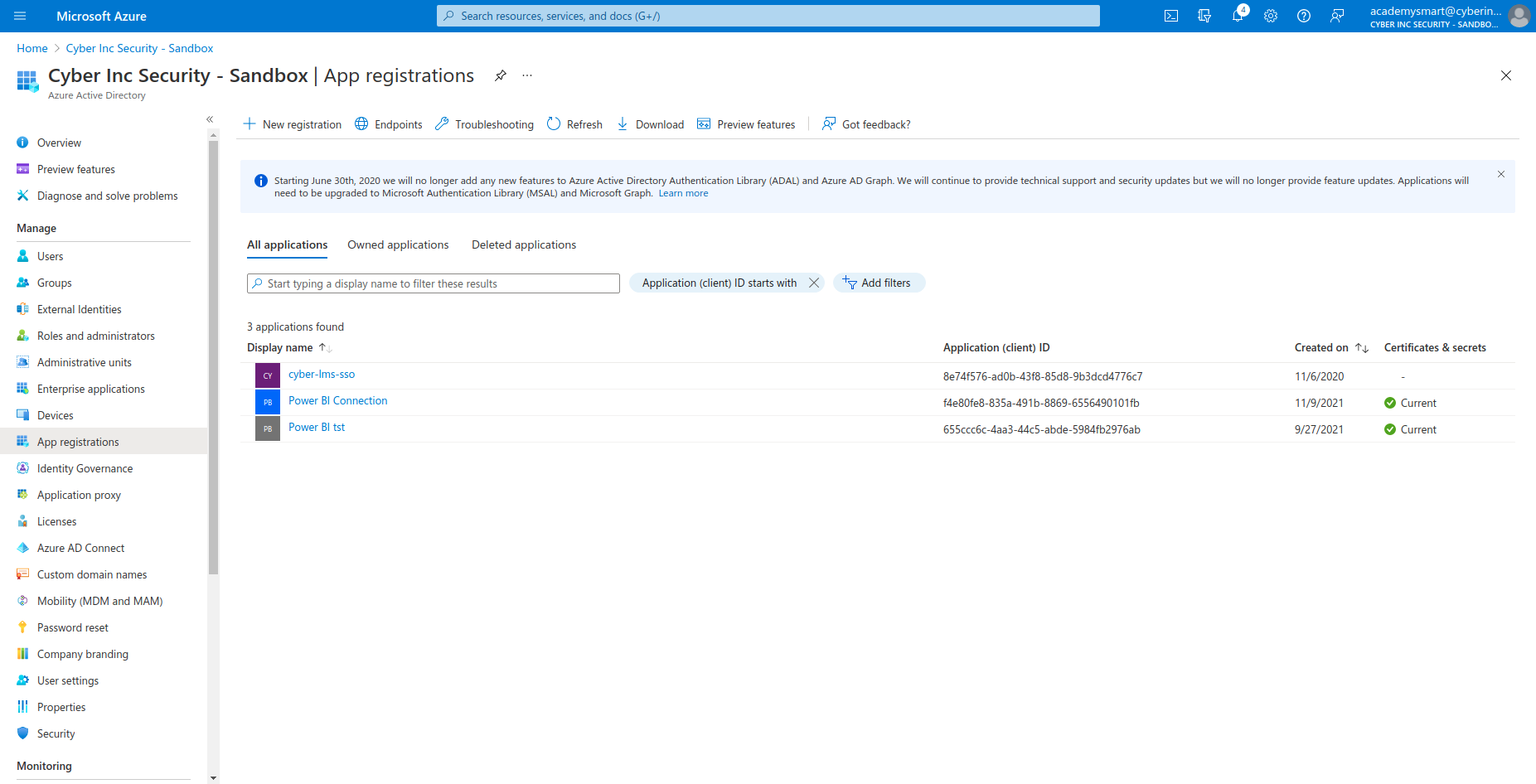This screenshot has width=1536, height=784.
Task: Download the applications list
Action: (x=650, y=124)
